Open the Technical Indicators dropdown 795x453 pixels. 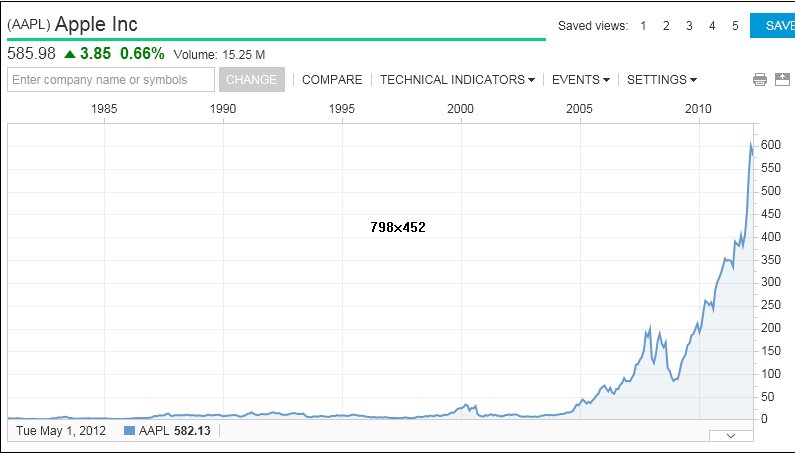tap(457, 80)
